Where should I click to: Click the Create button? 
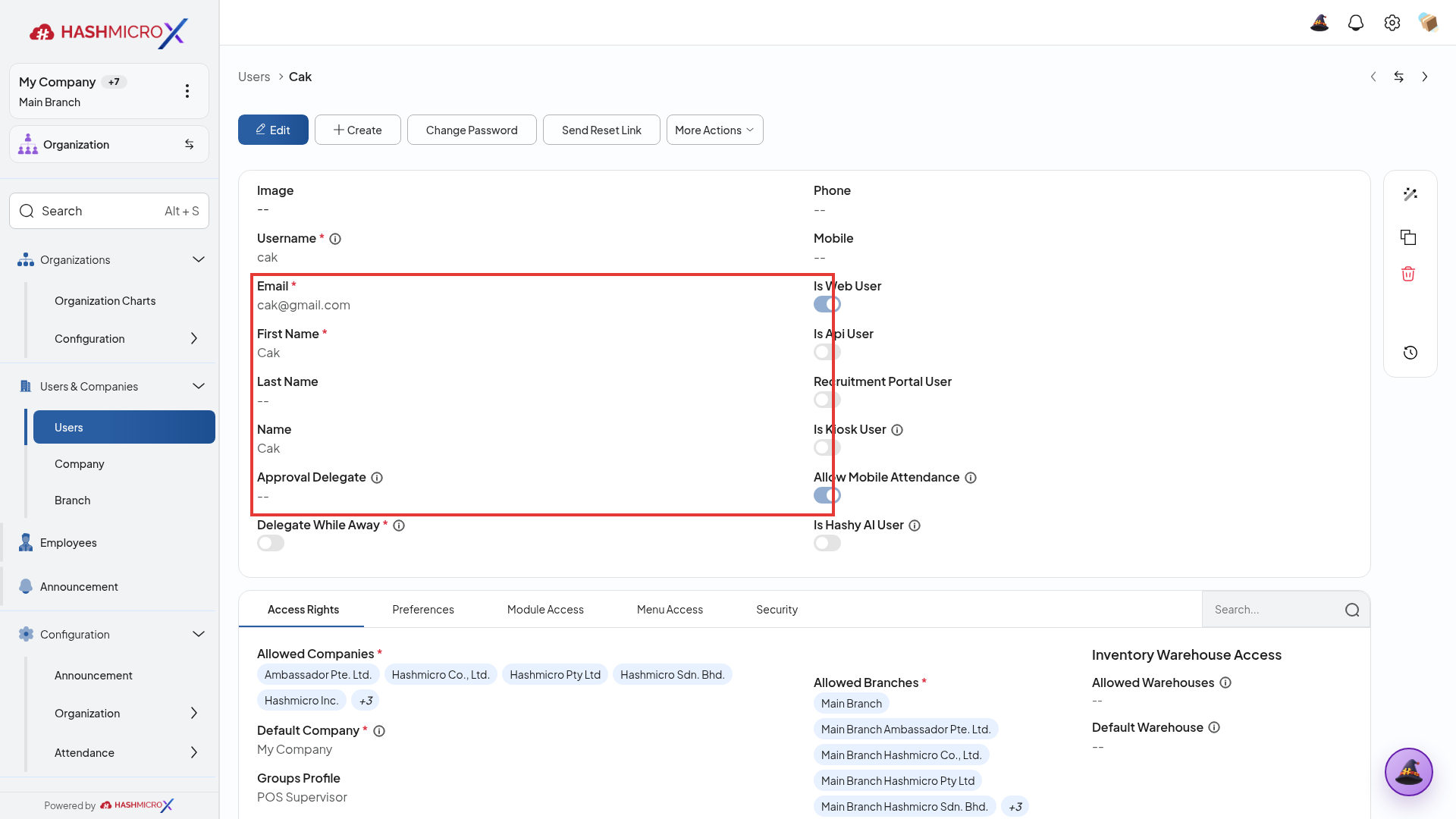(358, 130)
